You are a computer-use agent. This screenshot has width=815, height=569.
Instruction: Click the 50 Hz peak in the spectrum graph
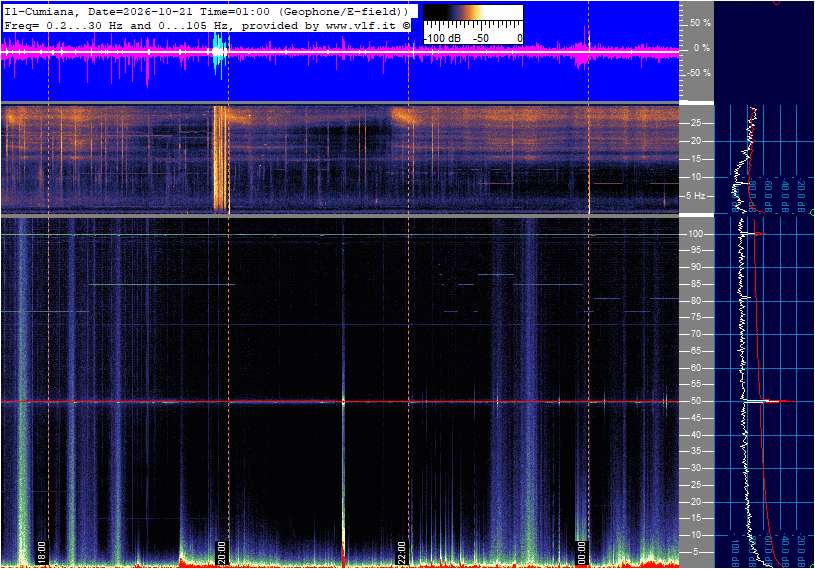pos(769,401)
